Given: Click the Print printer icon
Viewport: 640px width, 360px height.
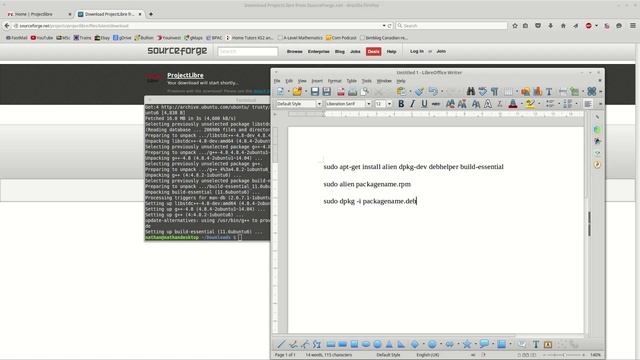Looking at the screenshot, I should point(353,91).
